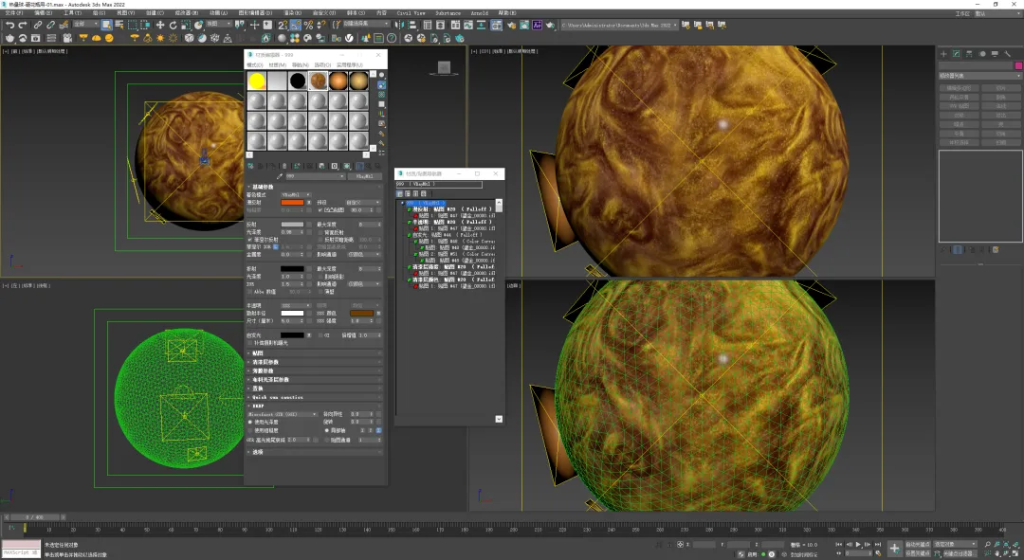
Task: Click the play animation button
Action: tap(858, 544)
